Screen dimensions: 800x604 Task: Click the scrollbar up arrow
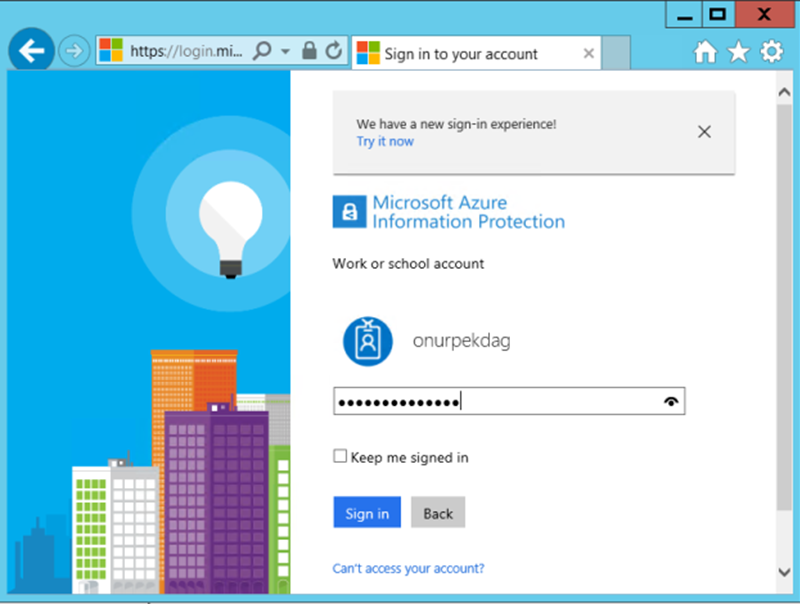(x=784, y=92)
